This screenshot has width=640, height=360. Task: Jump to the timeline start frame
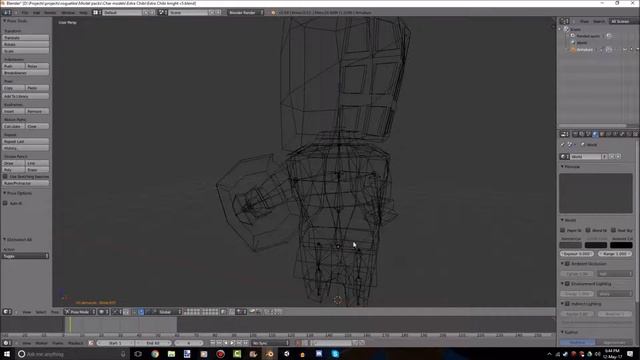(213, 343)
